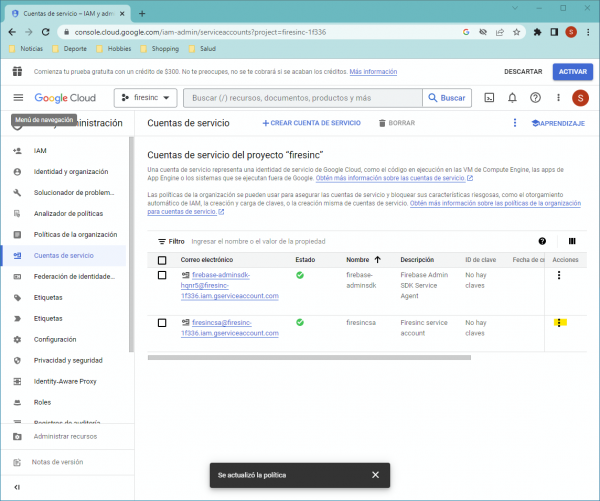Open actions menu for firesincsa account
The width and height of the screenshot is (600, 501).
pyautogui.click(x=558, y=322)
